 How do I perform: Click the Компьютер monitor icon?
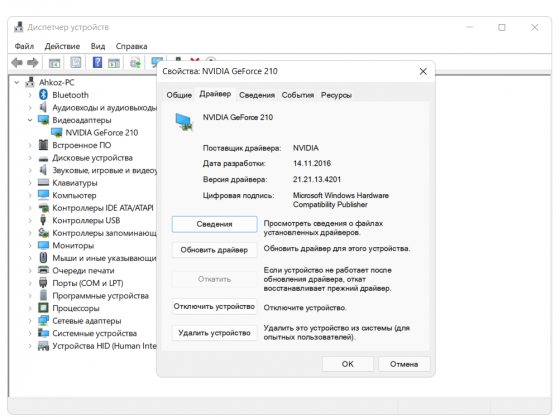point(43,195)
